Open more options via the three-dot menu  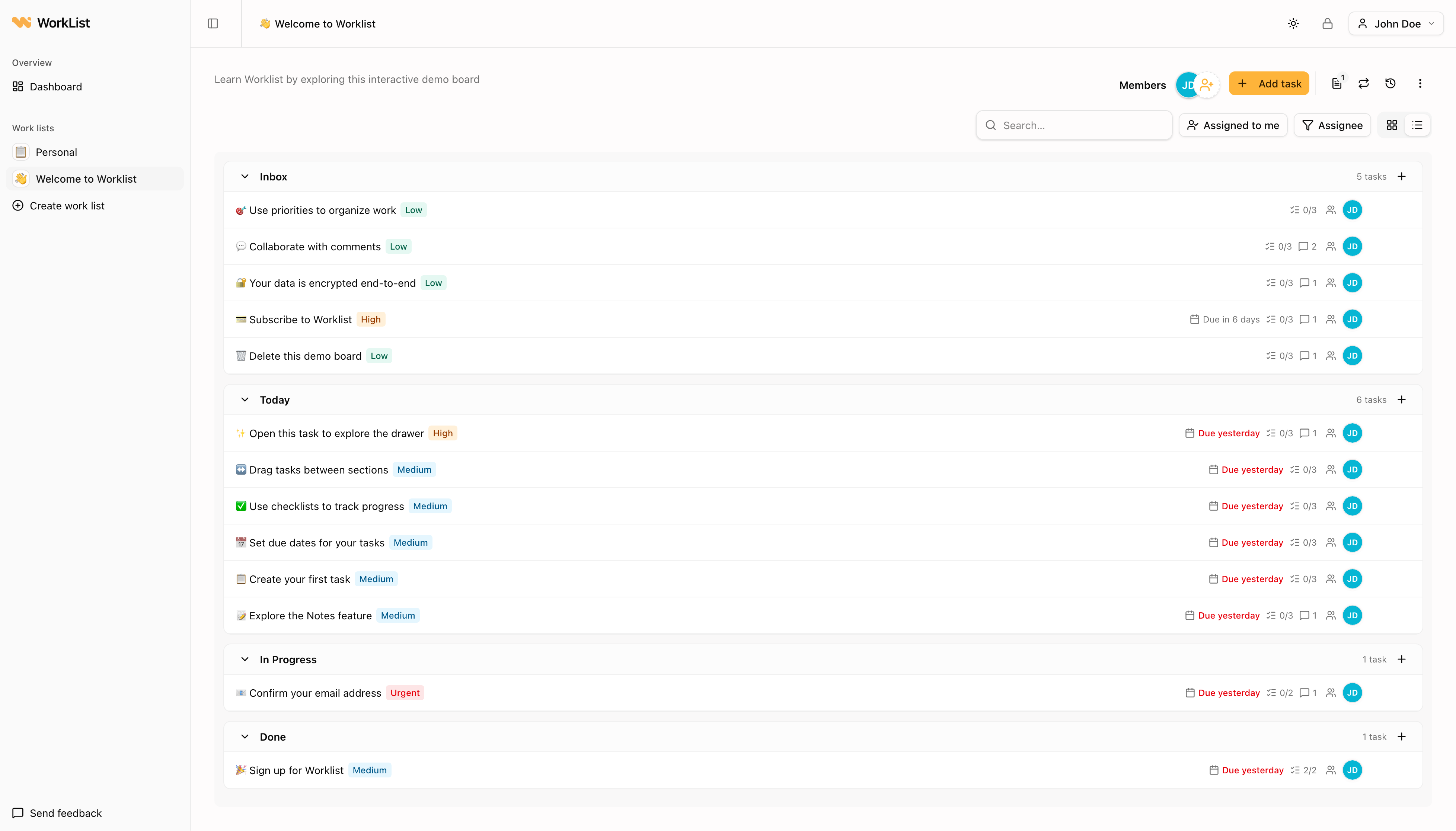[x=1420, y=83]
